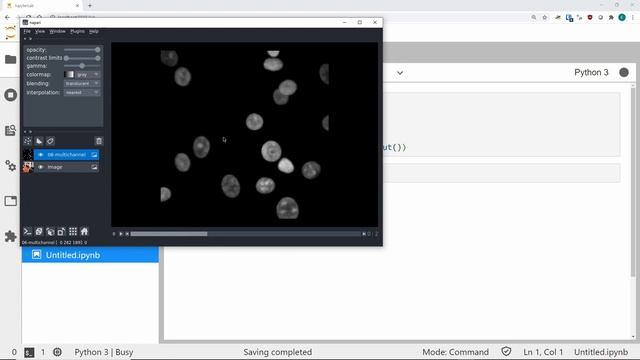Viewport: 640px width, 360px height.
Task: Open Chrome profile avatar
Action: 622,17
